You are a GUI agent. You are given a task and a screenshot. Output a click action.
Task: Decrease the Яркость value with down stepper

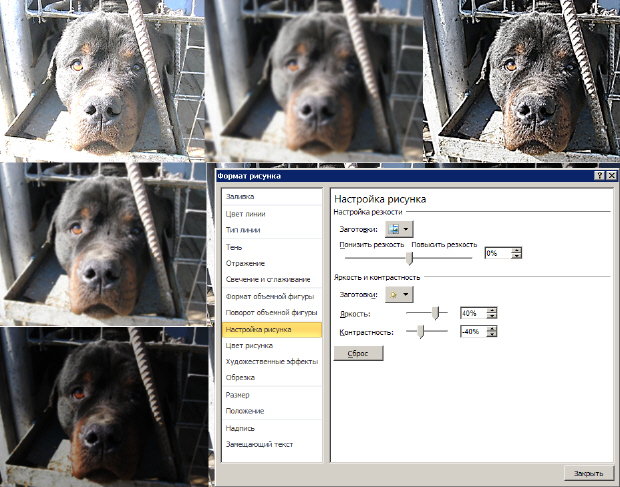tap(491, 315)
